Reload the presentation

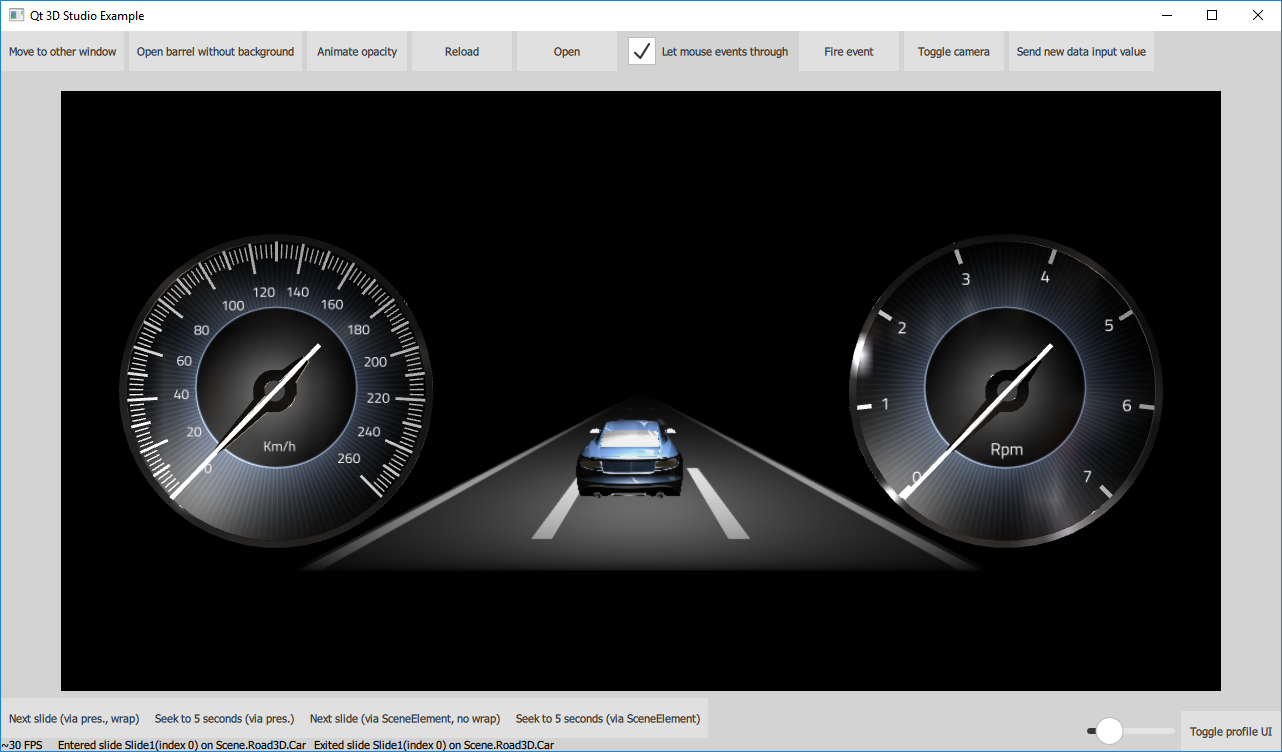coord(462,52)
